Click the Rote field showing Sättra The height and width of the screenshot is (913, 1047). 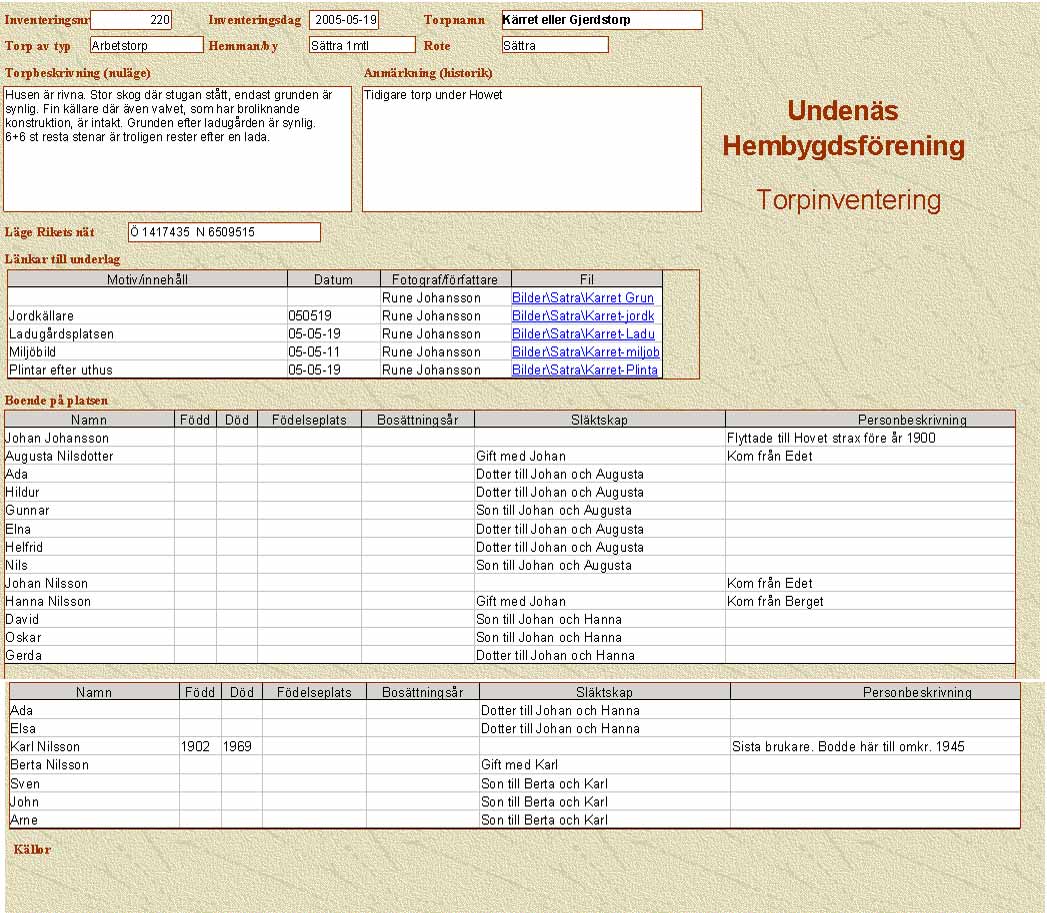(555, 45)
